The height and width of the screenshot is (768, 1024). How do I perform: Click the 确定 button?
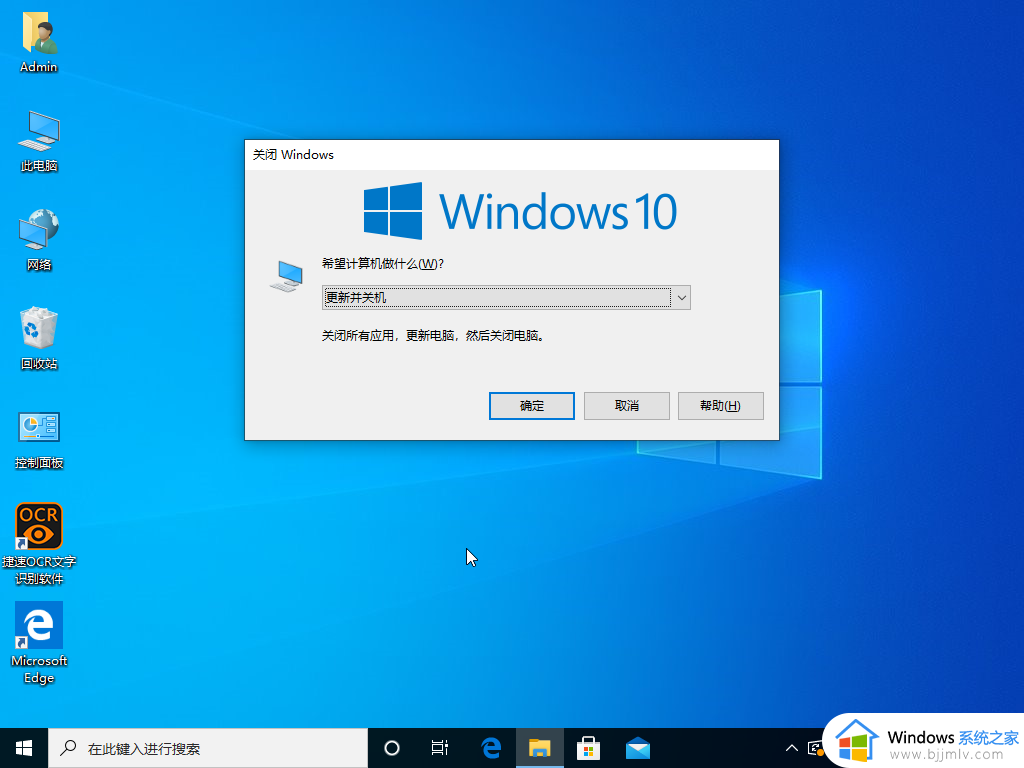(532, 406)
